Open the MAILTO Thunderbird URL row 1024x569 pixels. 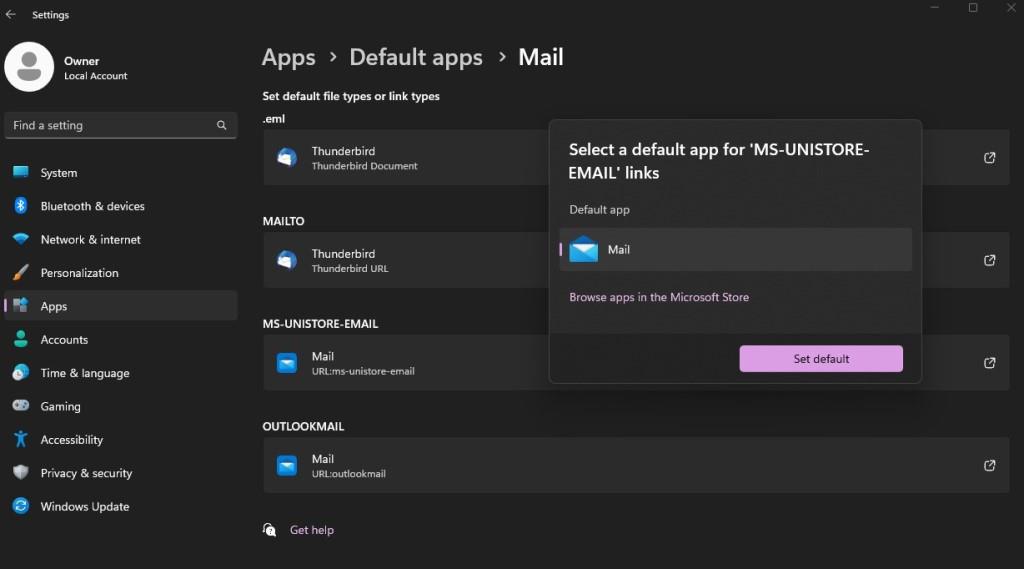(636, 260)
